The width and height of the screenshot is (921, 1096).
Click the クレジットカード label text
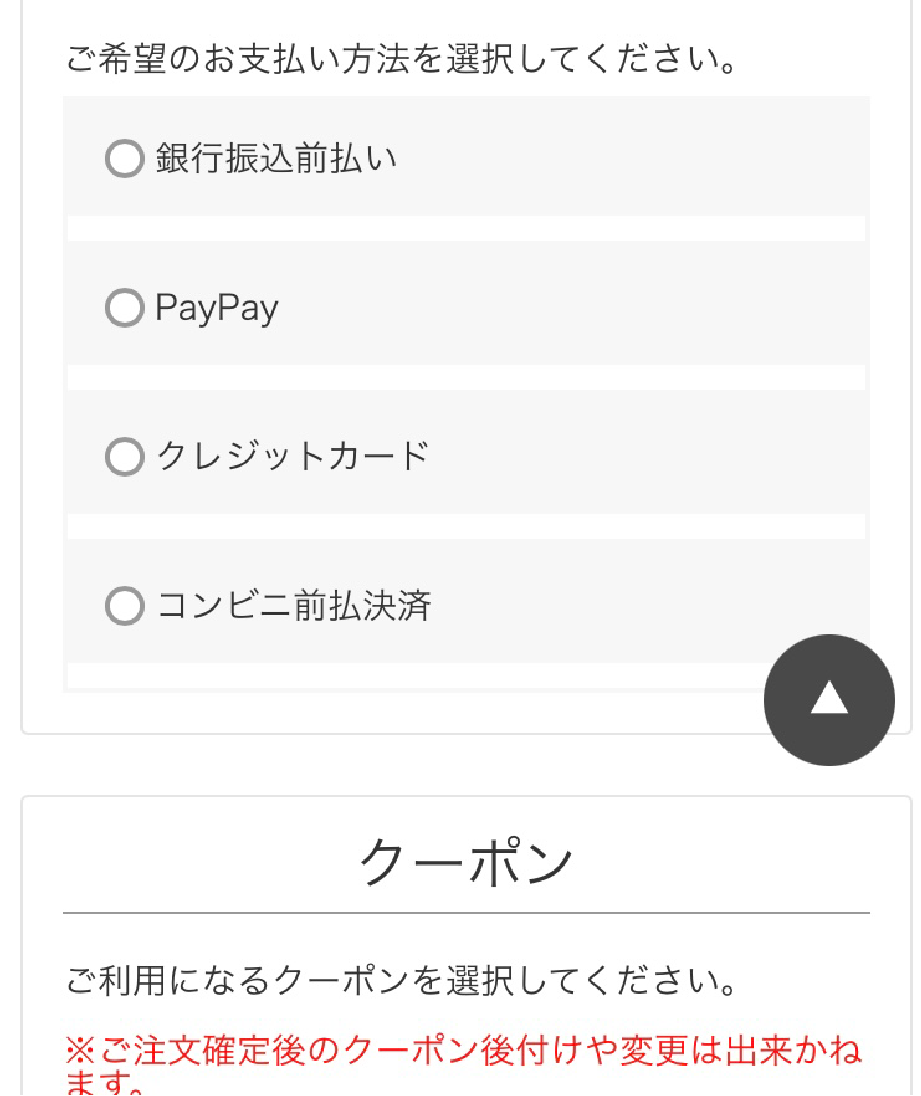click(293, 457)
